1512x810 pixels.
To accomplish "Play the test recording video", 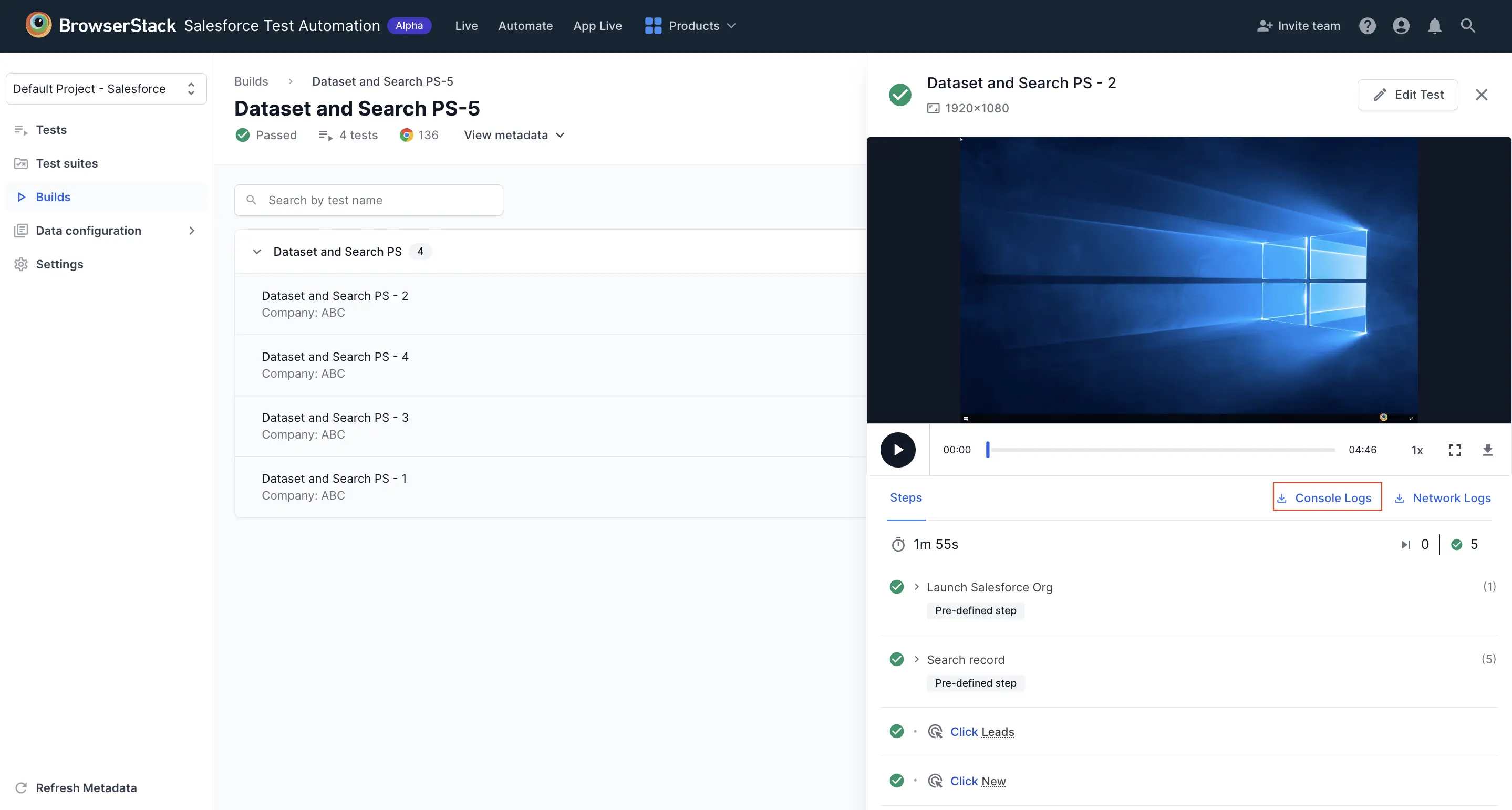I will pyautogui.click(x=897, y=450).
